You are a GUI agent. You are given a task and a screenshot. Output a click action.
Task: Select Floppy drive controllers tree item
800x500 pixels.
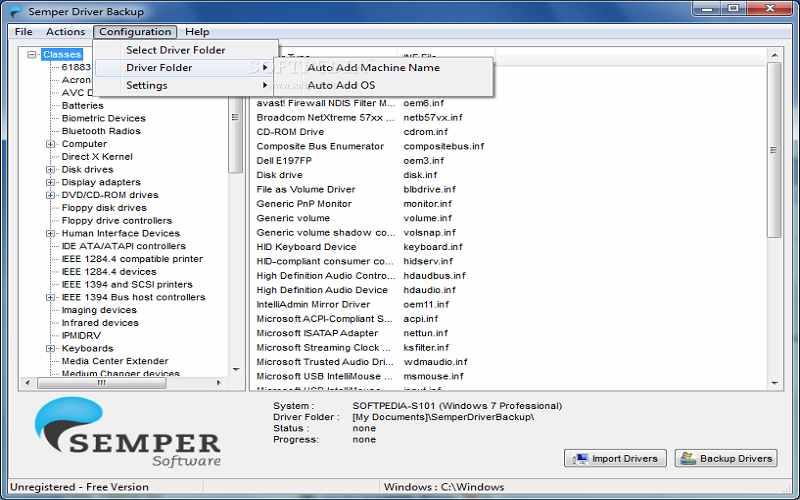pyautogui.click(x=116, y=220)
